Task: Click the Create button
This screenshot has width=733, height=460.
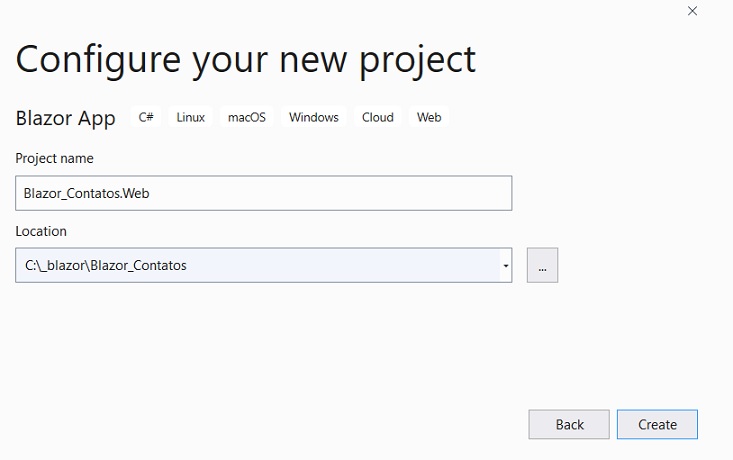Action: pos(657,424)
